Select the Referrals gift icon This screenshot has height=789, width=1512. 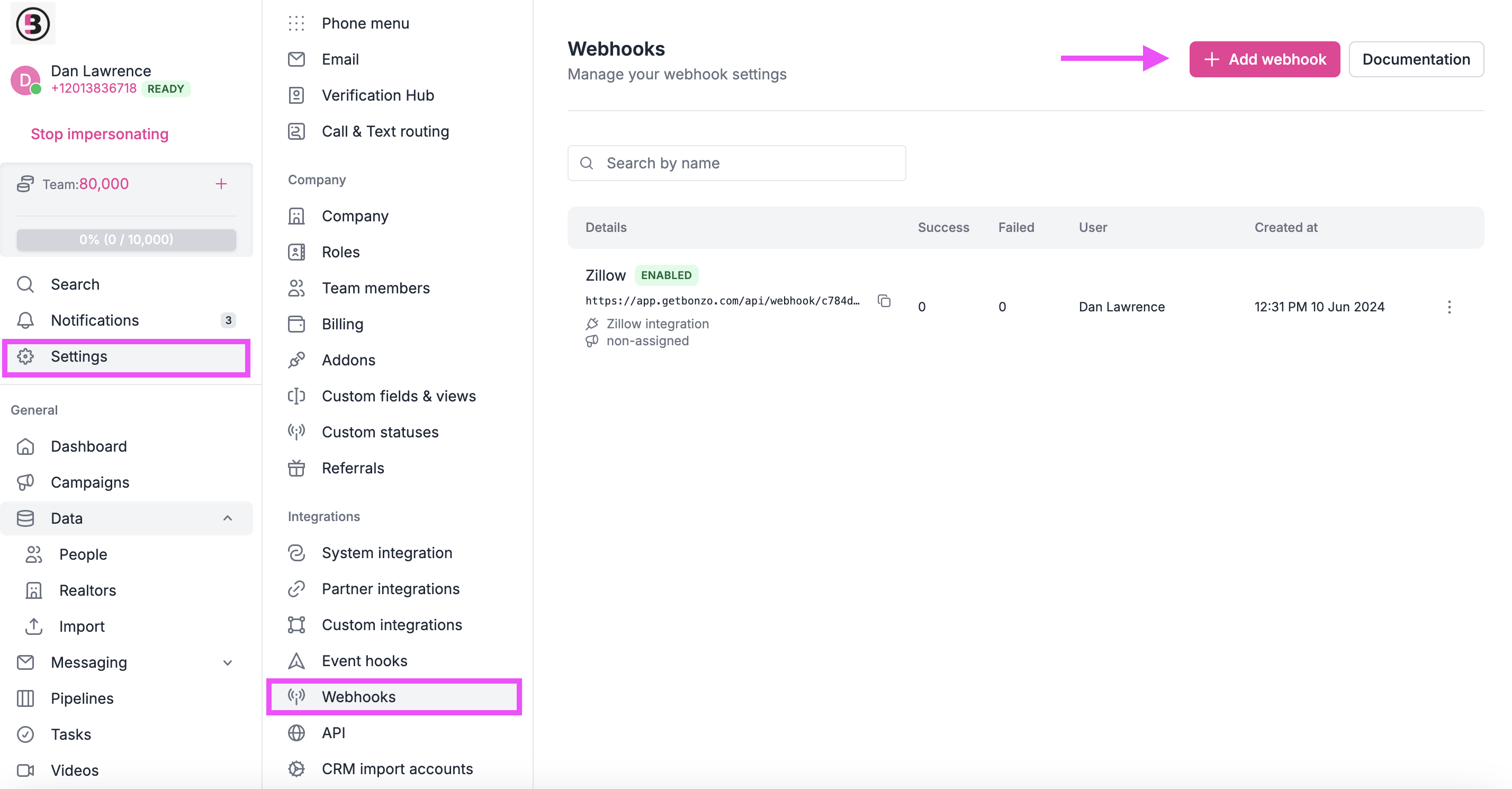point(296,468)
